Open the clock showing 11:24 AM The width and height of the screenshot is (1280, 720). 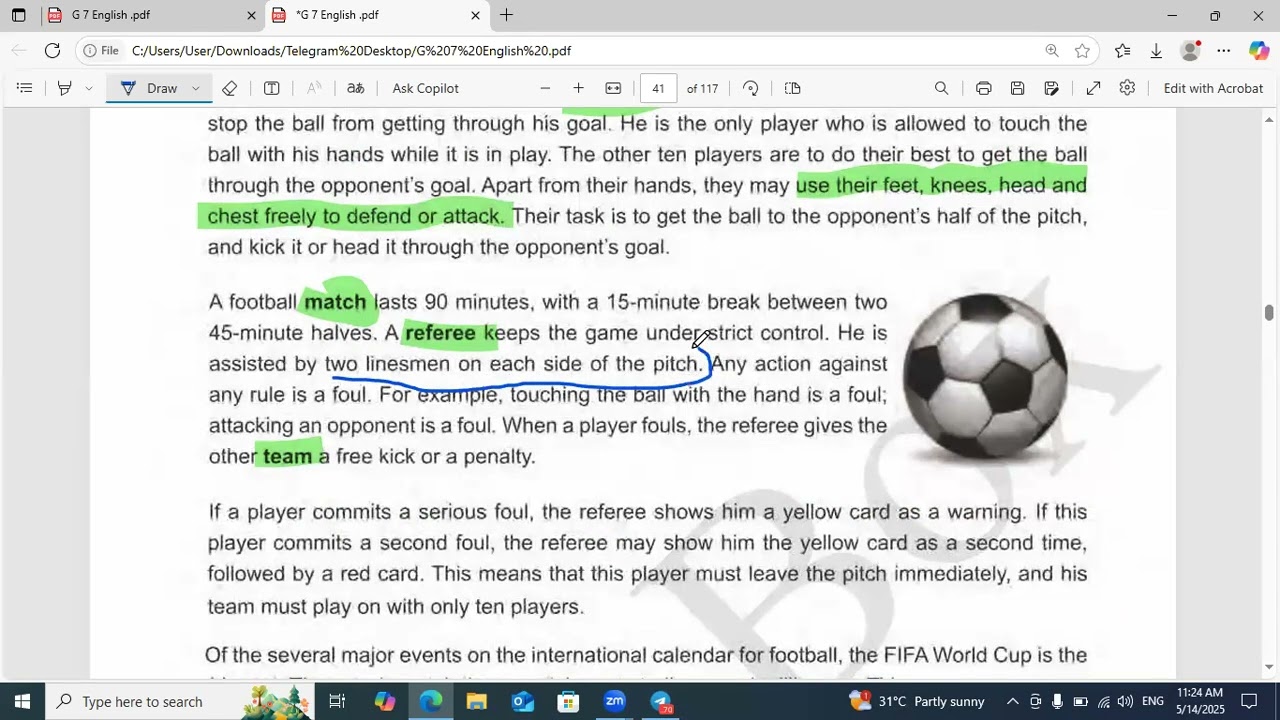(1200, 701)
